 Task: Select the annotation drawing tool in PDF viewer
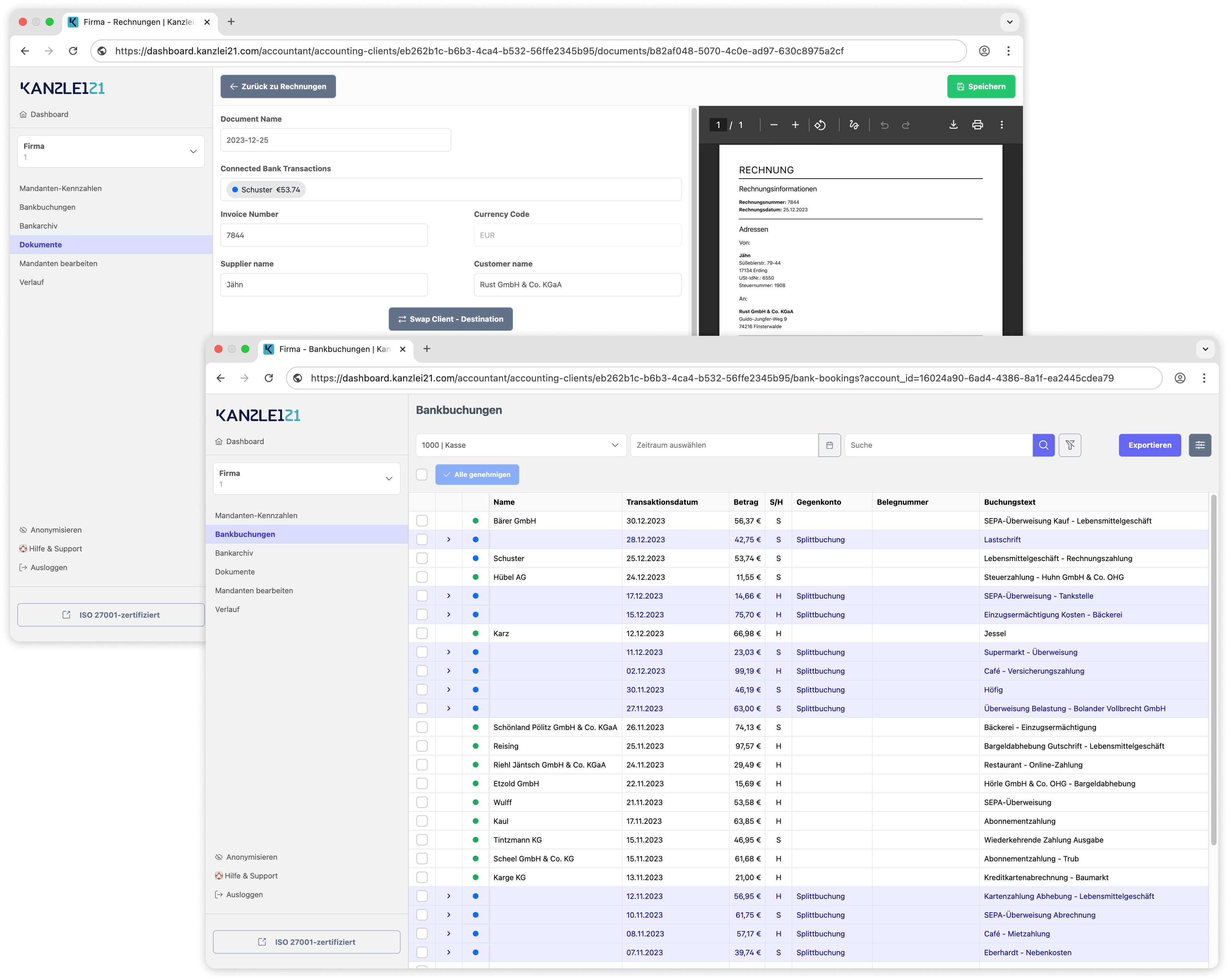click(x=854, y=124)
